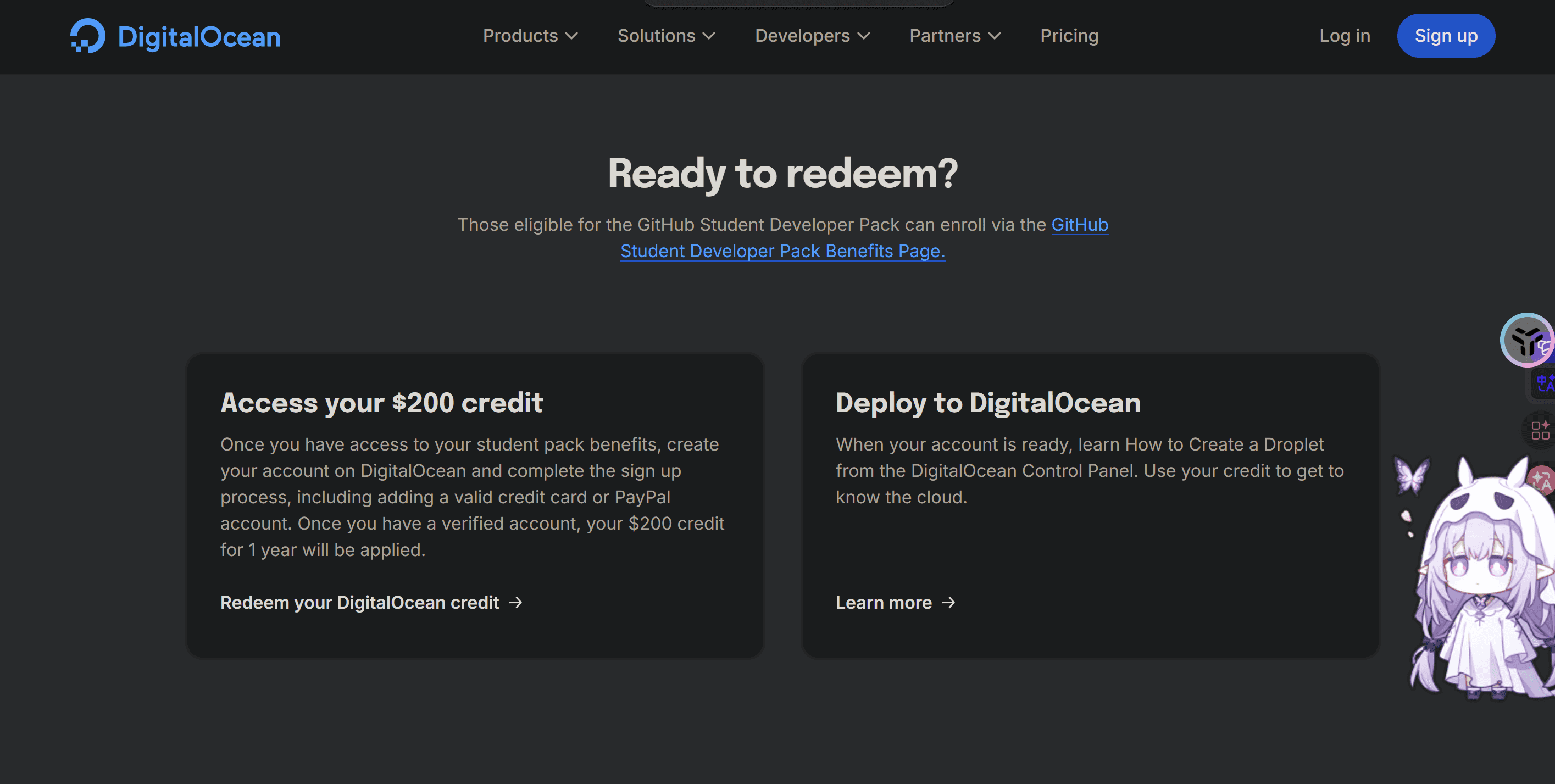This screenshot has width=1555, height=784.
Task: Open the Developers dropdown menu
Action: (x=813, y=36)
